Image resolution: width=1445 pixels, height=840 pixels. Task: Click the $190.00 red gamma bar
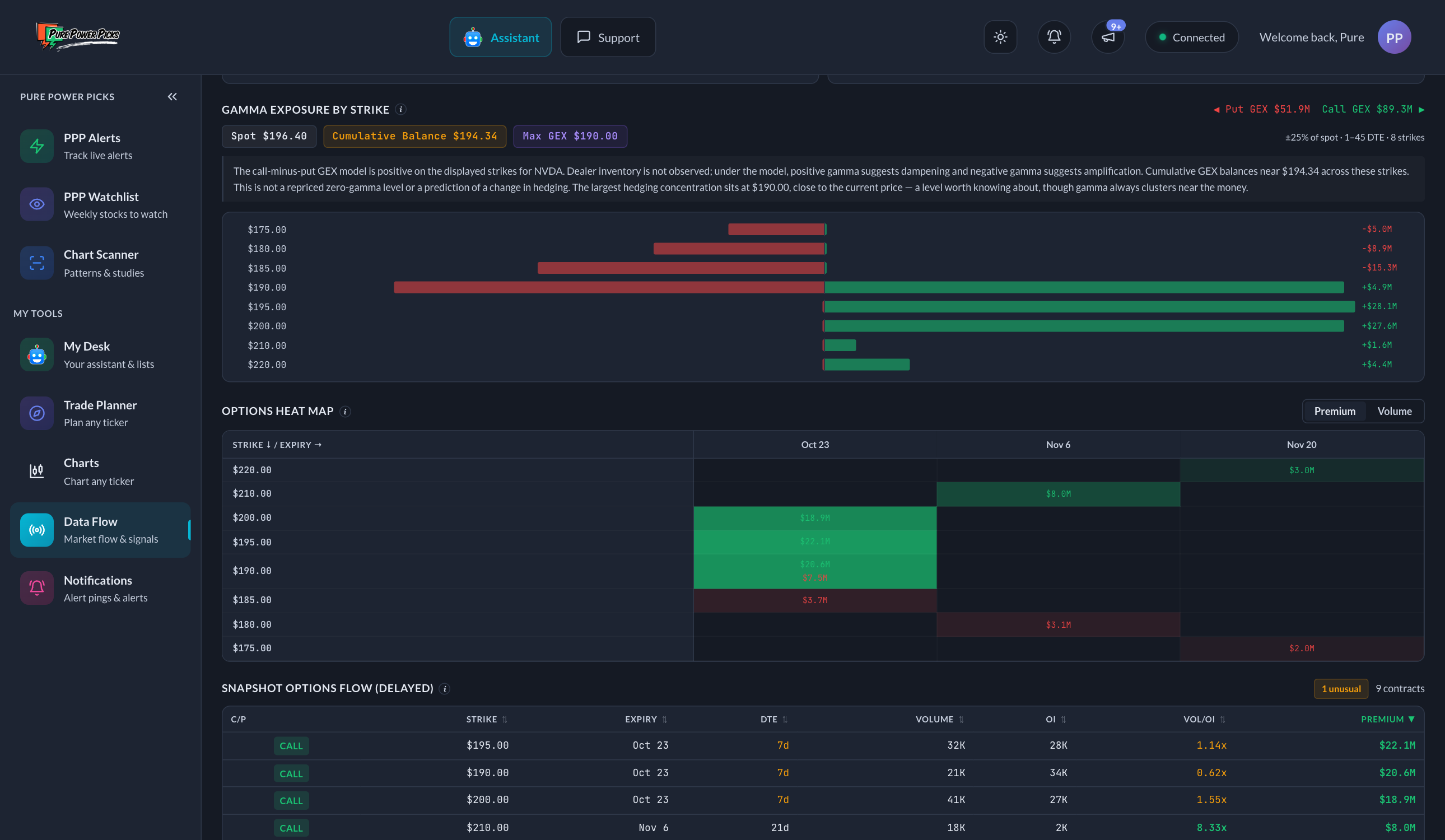click(x=609, y=288)
